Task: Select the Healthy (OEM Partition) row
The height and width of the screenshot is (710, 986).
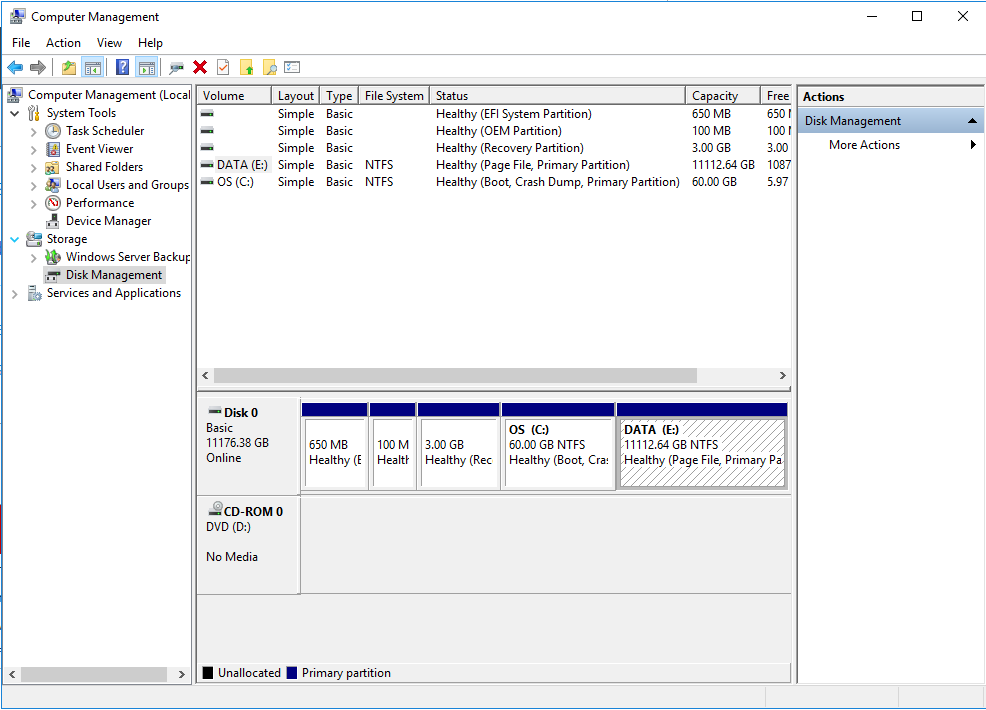Action: point(494,131)
